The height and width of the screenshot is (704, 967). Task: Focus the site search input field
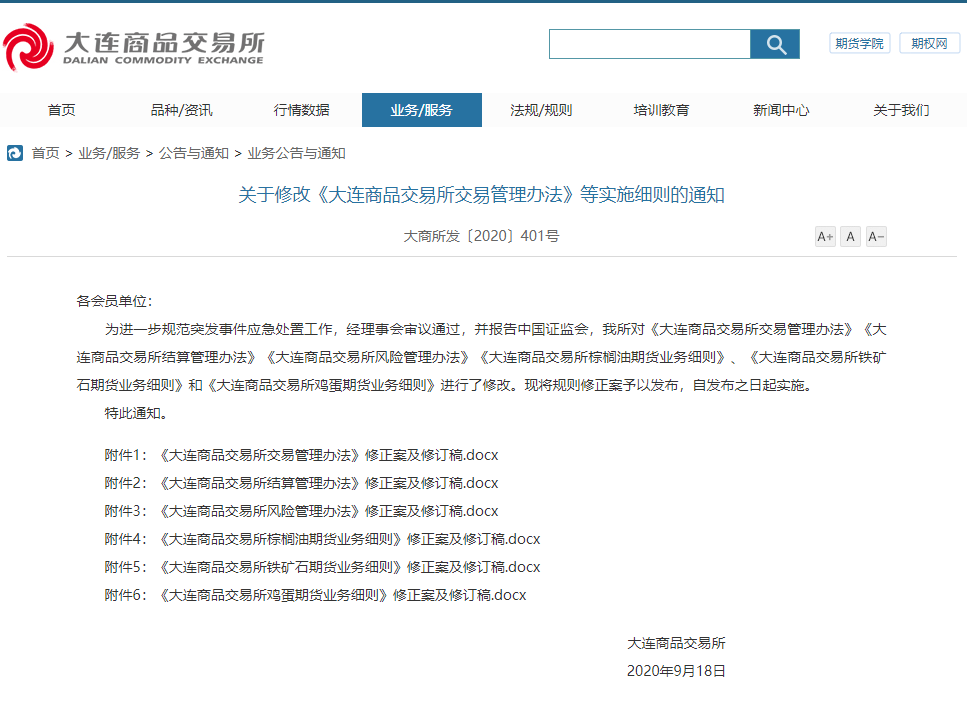pyautogui.click(x=649, y=44)
